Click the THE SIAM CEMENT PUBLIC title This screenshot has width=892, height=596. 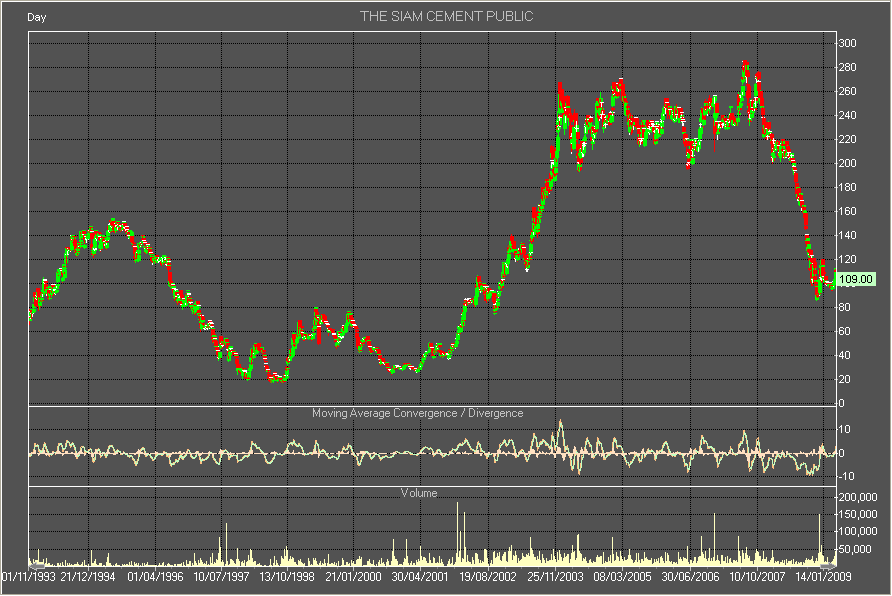click(447, 16)
